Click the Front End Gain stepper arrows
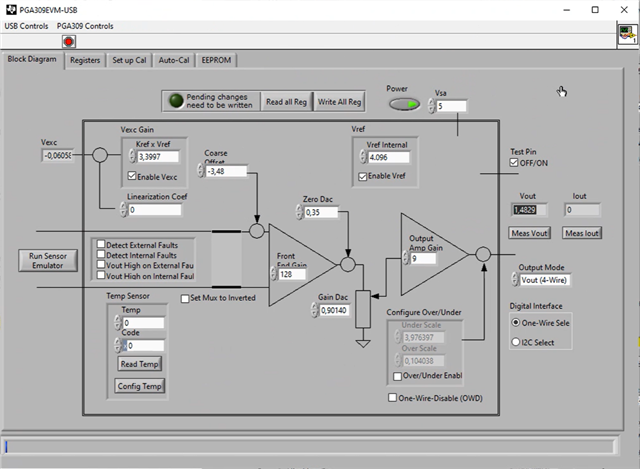The height and width of the screenshot is (469, 640). click(273, 274)
